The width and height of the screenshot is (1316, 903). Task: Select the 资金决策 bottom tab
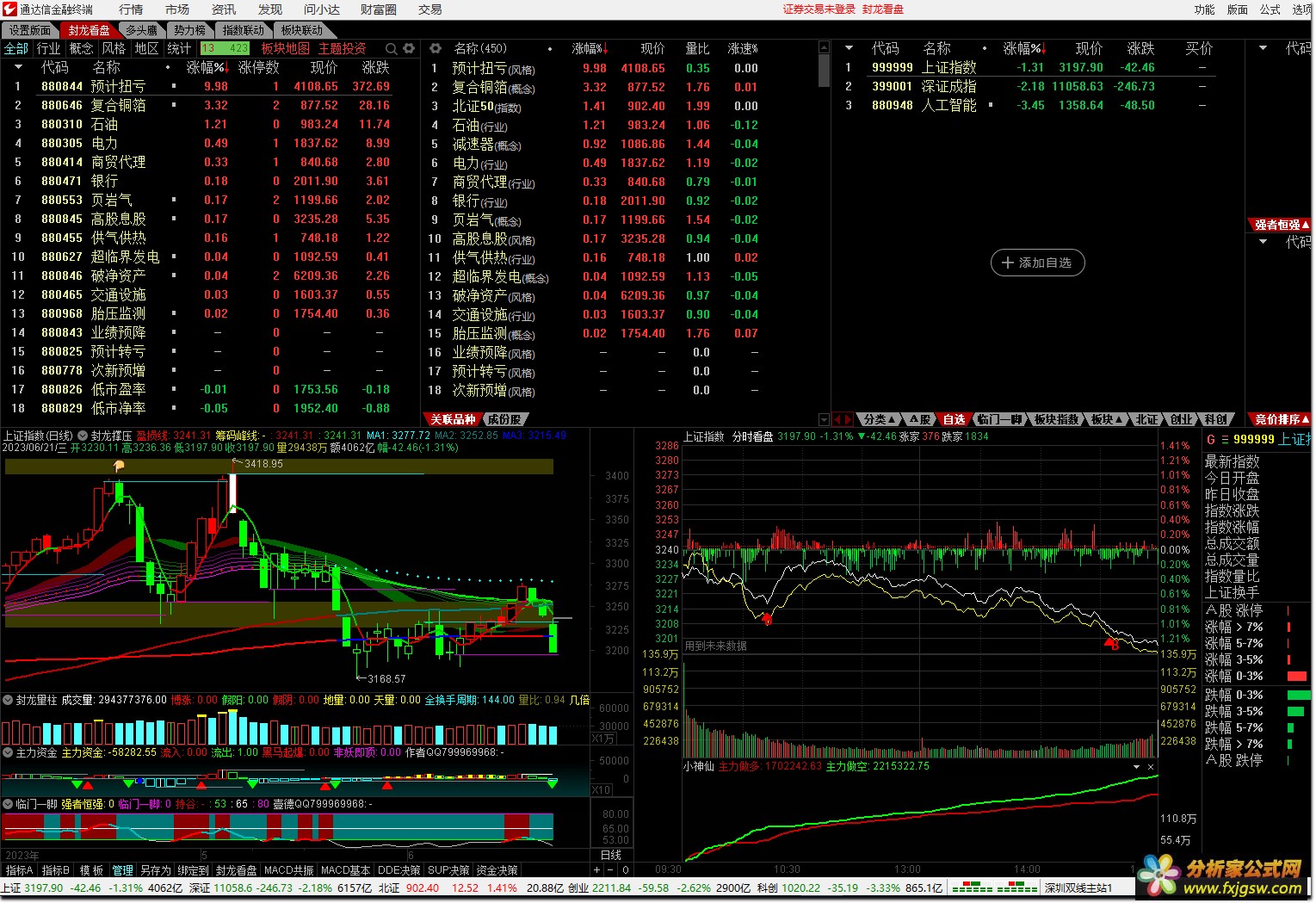(x=497, y=870)
